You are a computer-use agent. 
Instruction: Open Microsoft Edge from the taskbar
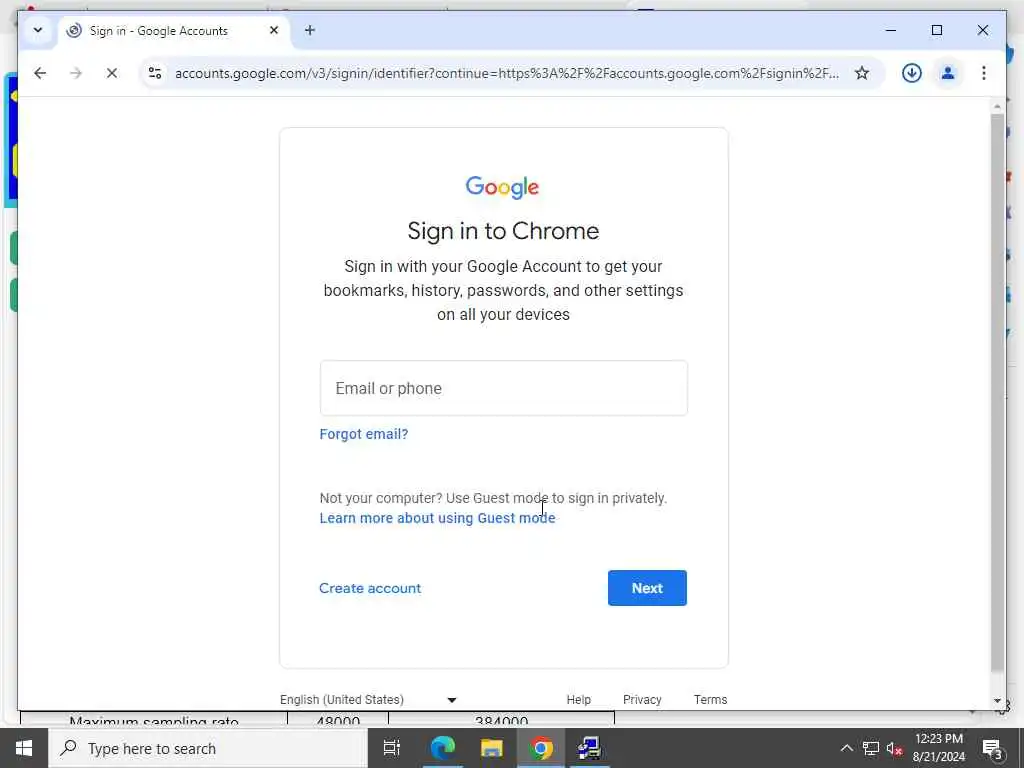[x=442, y=748]
